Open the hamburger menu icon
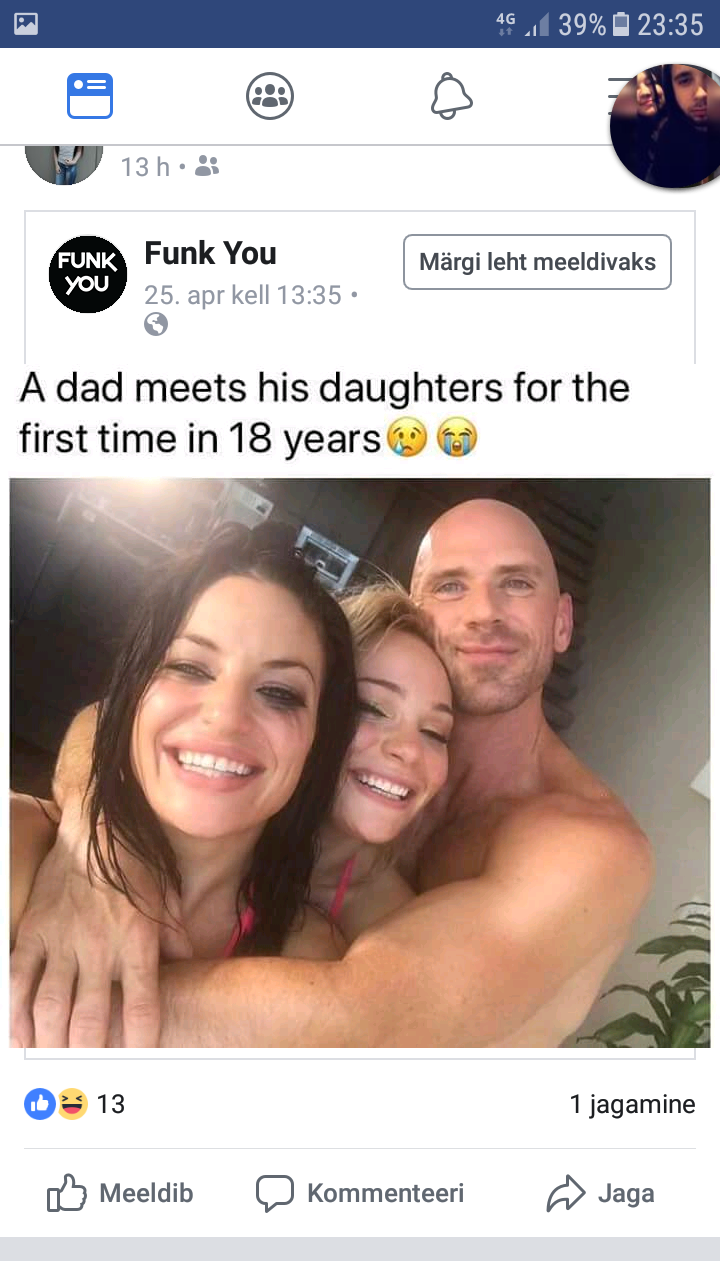This screenshot has width=720, height=1280. (622, 97)
